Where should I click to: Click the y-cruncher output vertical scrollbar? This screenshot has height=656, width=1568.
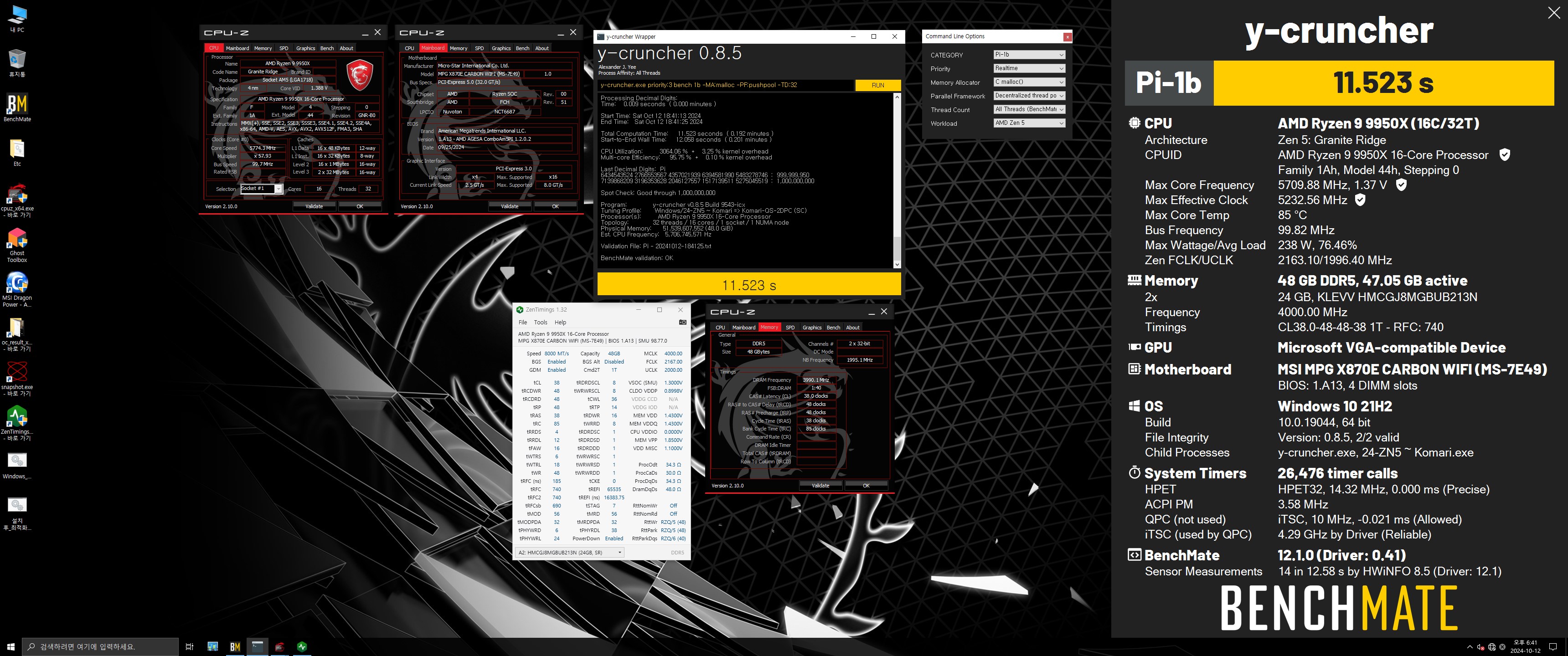tap(897, 181)
